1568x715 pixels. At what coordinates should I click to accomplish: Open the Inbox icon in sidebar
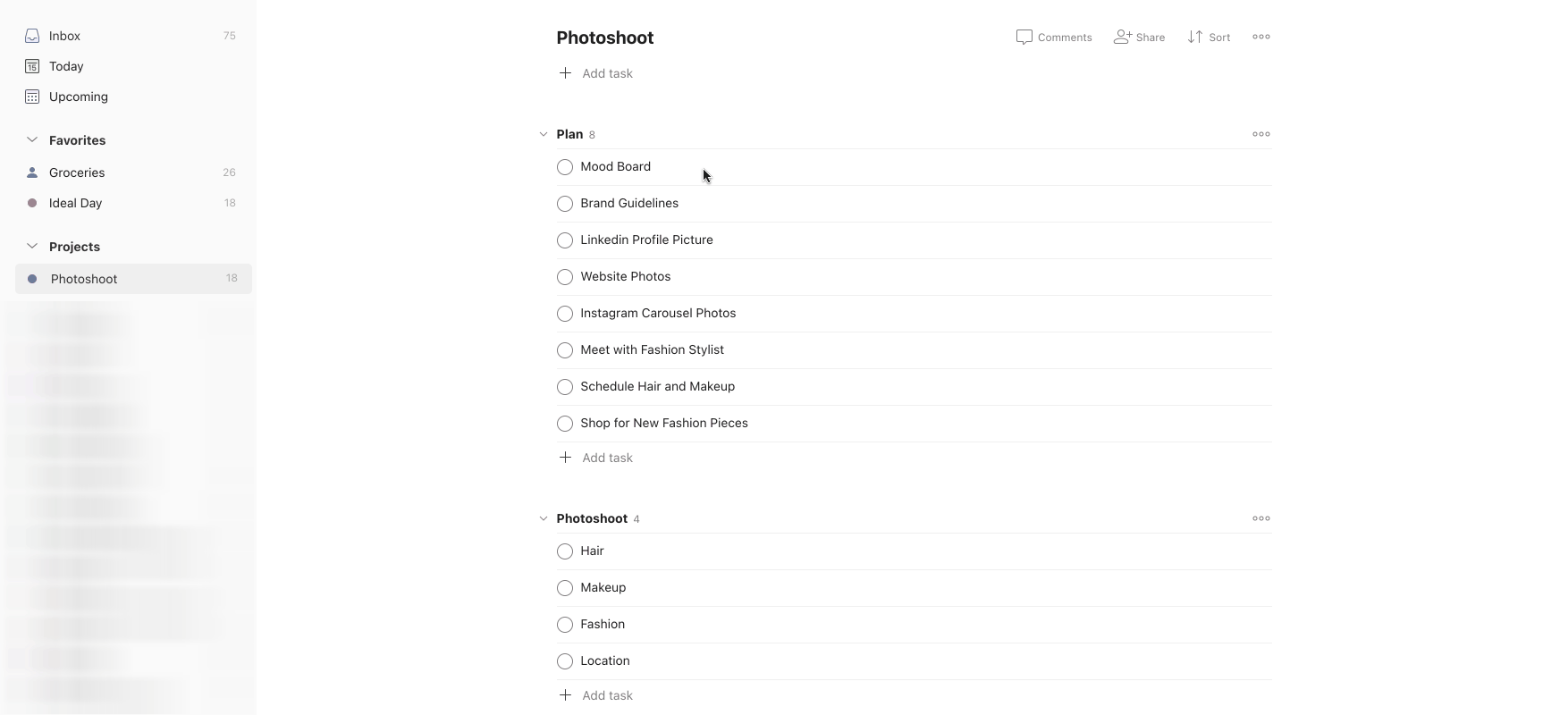(32, 36)
